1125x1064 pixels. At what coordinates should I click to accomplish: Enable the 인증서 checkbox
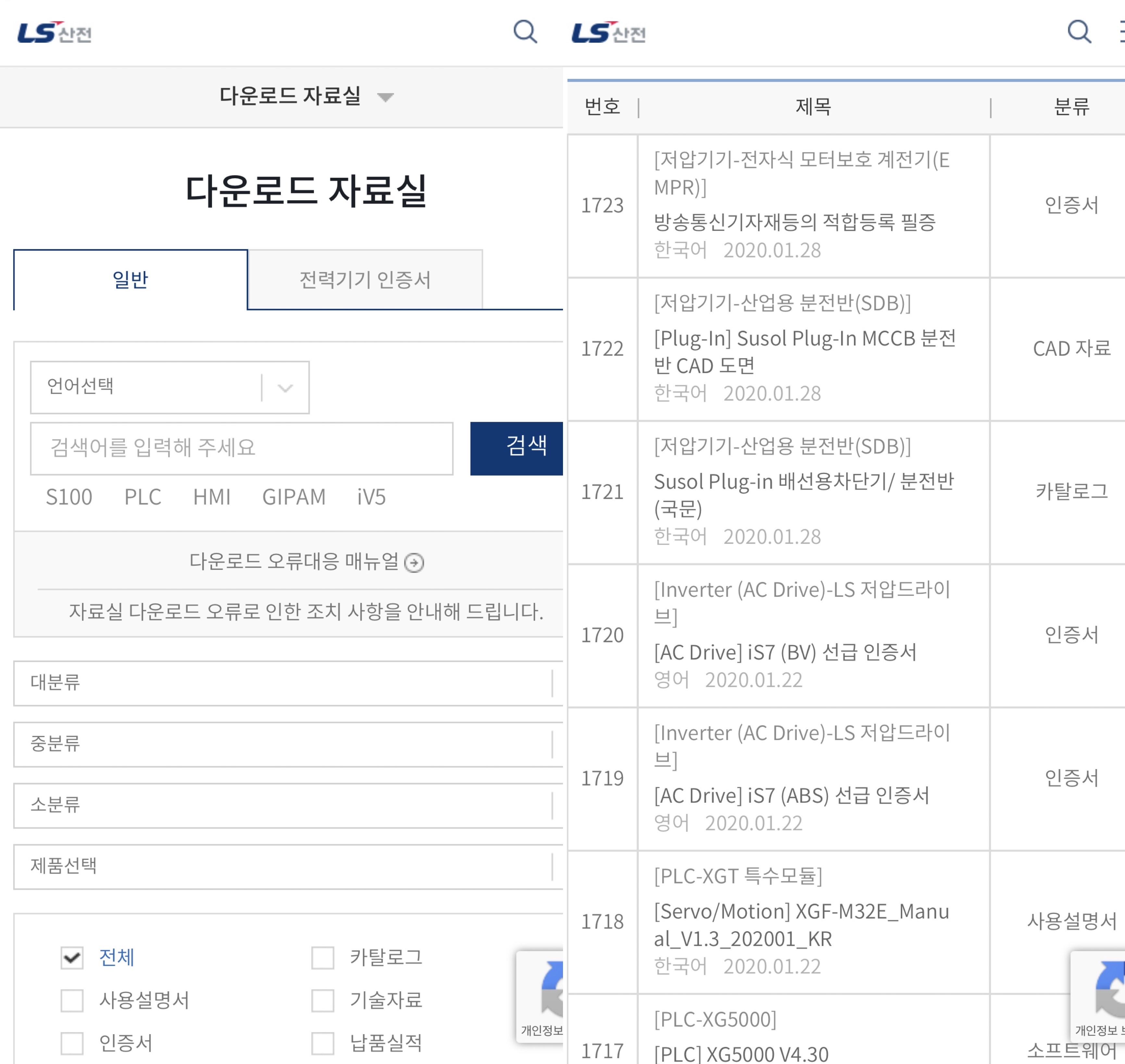72,1043
